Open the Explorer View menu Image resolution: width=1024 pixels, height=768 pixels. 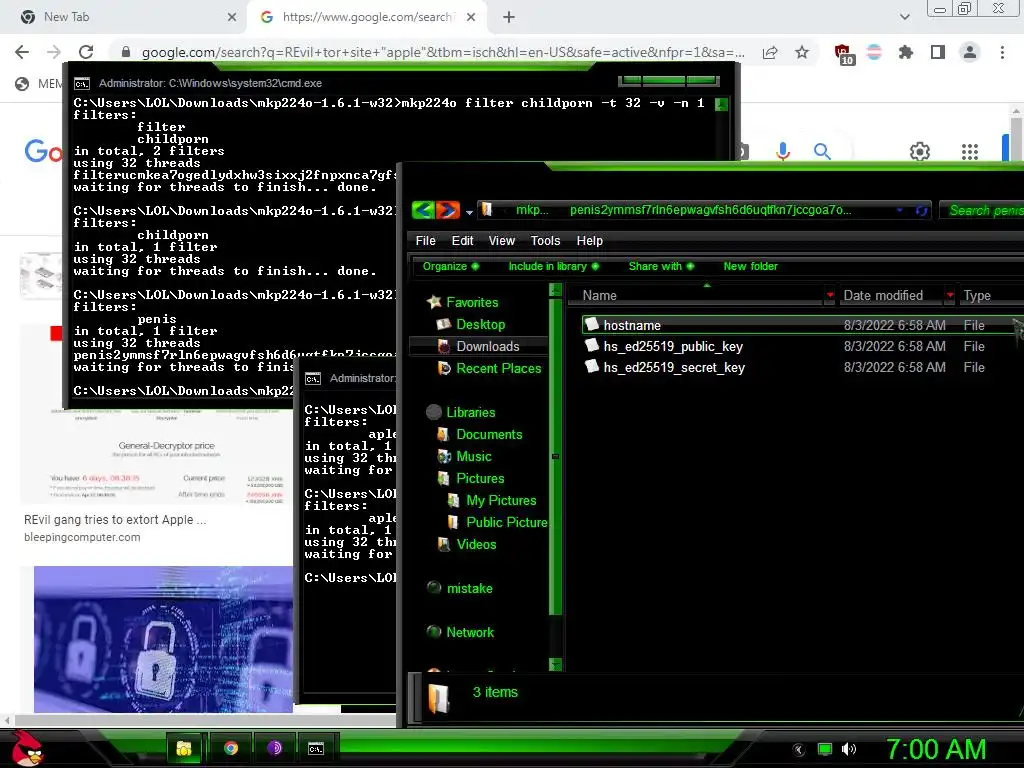point(502,241)
